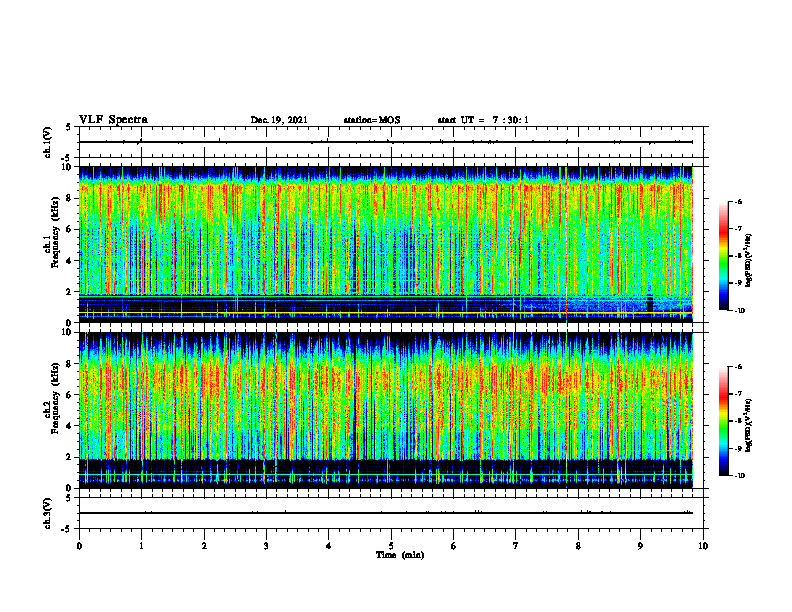The height and width of the screenshot is (612, 792).
Task: Click the '4' tick on the time axis
Action: (x=329, y=546)
